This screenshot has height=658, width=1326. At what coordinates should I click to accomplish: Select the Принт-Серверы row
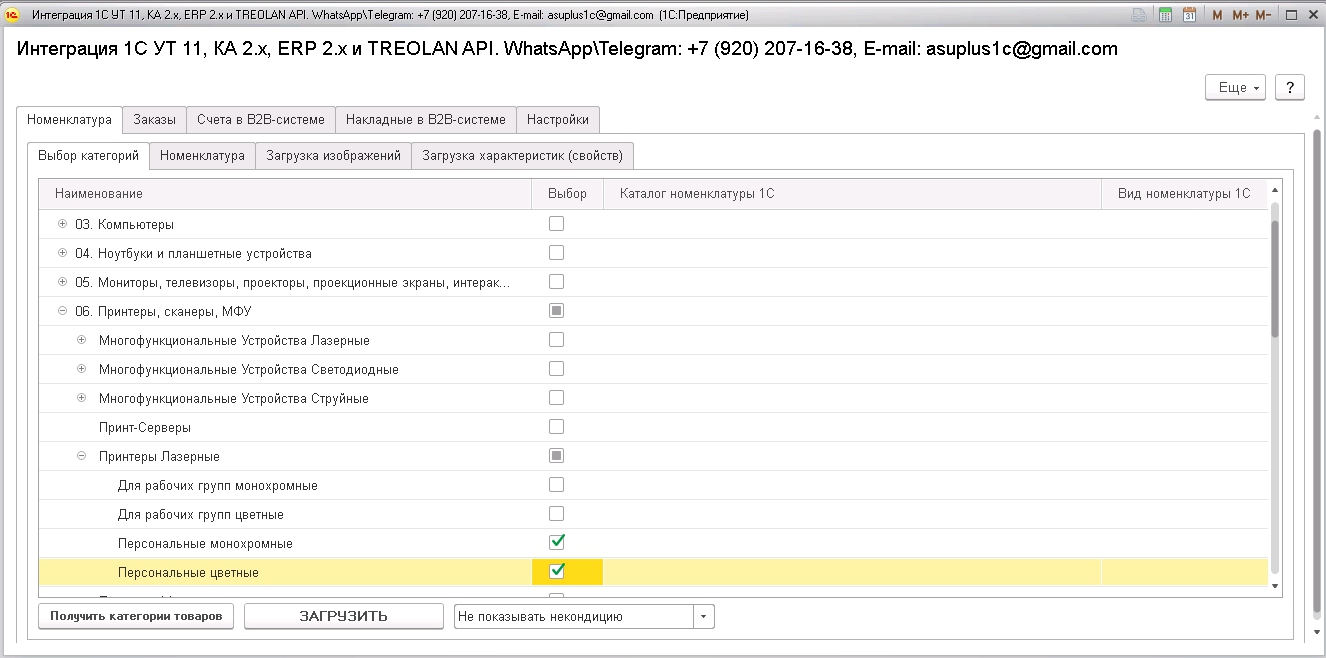(x=653, y=427)
